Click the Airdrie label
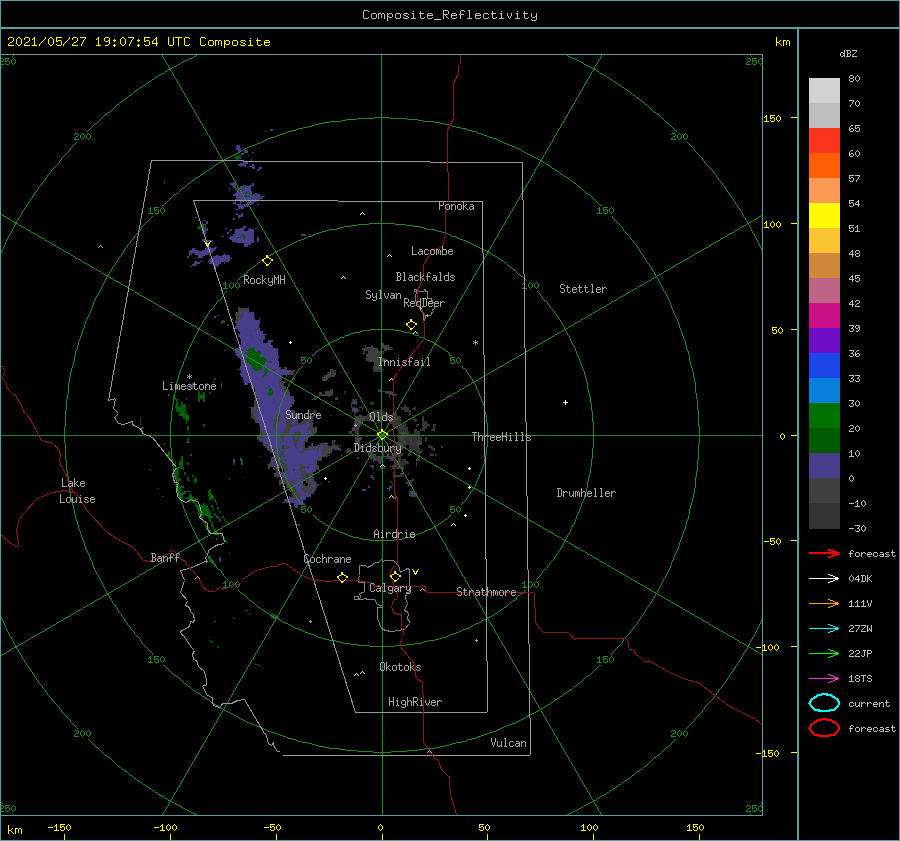This screenshot has height=841, width=900. [394, 534]
